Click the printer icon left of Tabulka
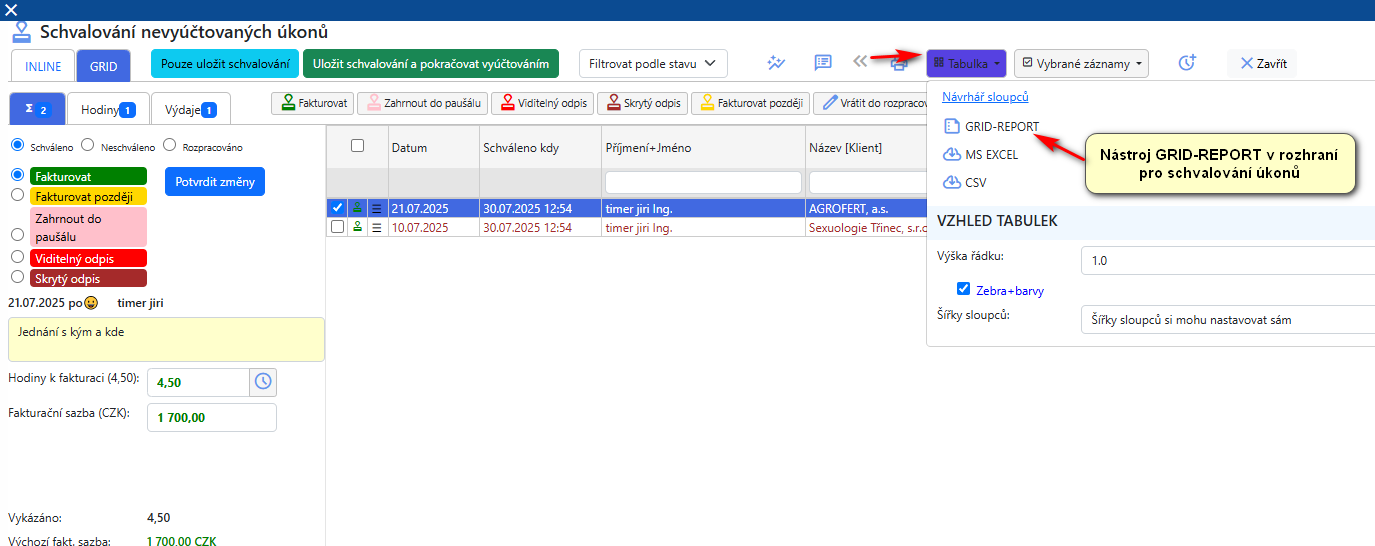Viewport: 1375px width, 546px height. pos(899,64)
